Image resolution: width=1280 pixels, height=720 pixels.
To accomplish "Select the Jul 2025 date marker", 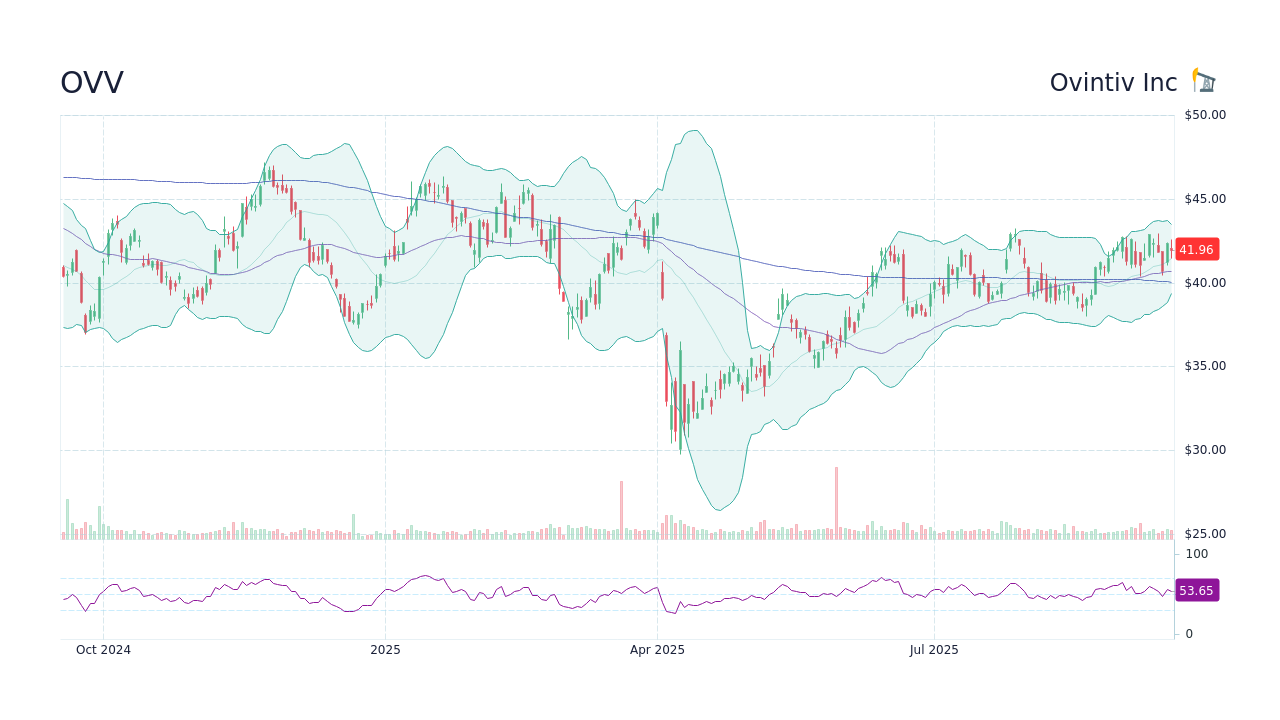I will click(934, 650).
